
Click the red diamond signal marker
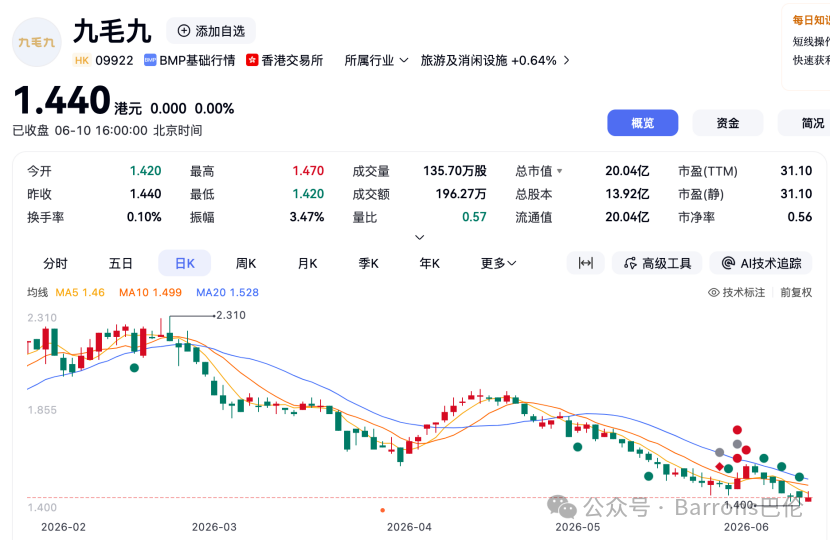(x=719, y=466)
